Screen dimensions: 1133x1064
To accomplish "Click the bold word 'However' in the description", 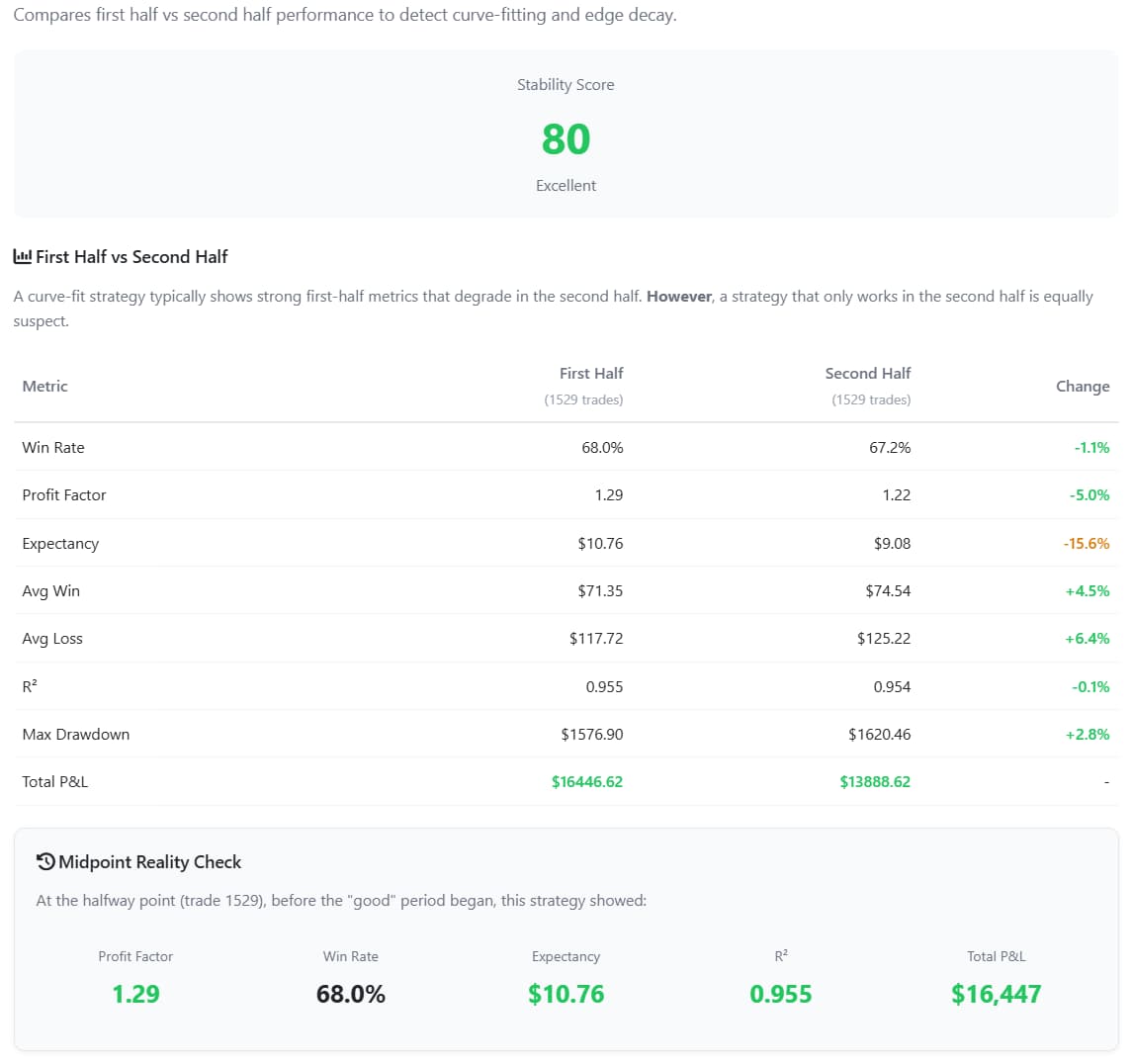I will 679,297.
